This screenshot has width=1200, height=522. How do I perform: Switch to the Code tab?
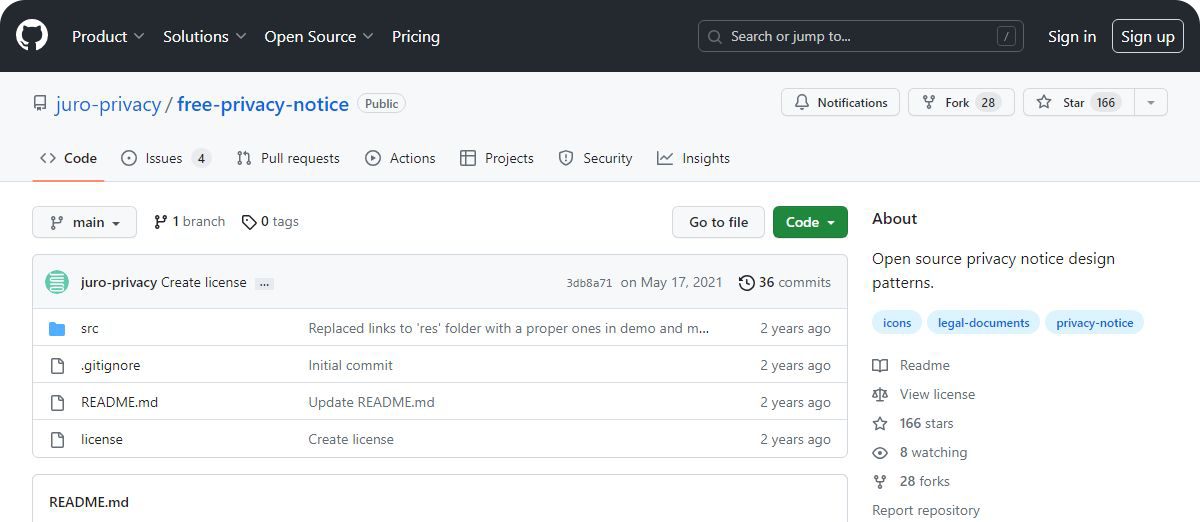point(68,158)
